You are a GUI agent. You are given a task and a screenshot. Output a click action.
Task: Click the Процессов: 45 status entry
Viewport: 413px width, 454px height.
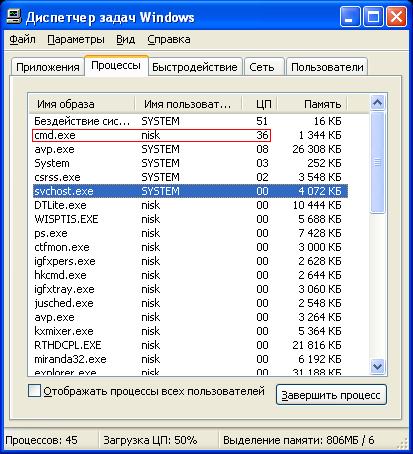tap(41, 440)
